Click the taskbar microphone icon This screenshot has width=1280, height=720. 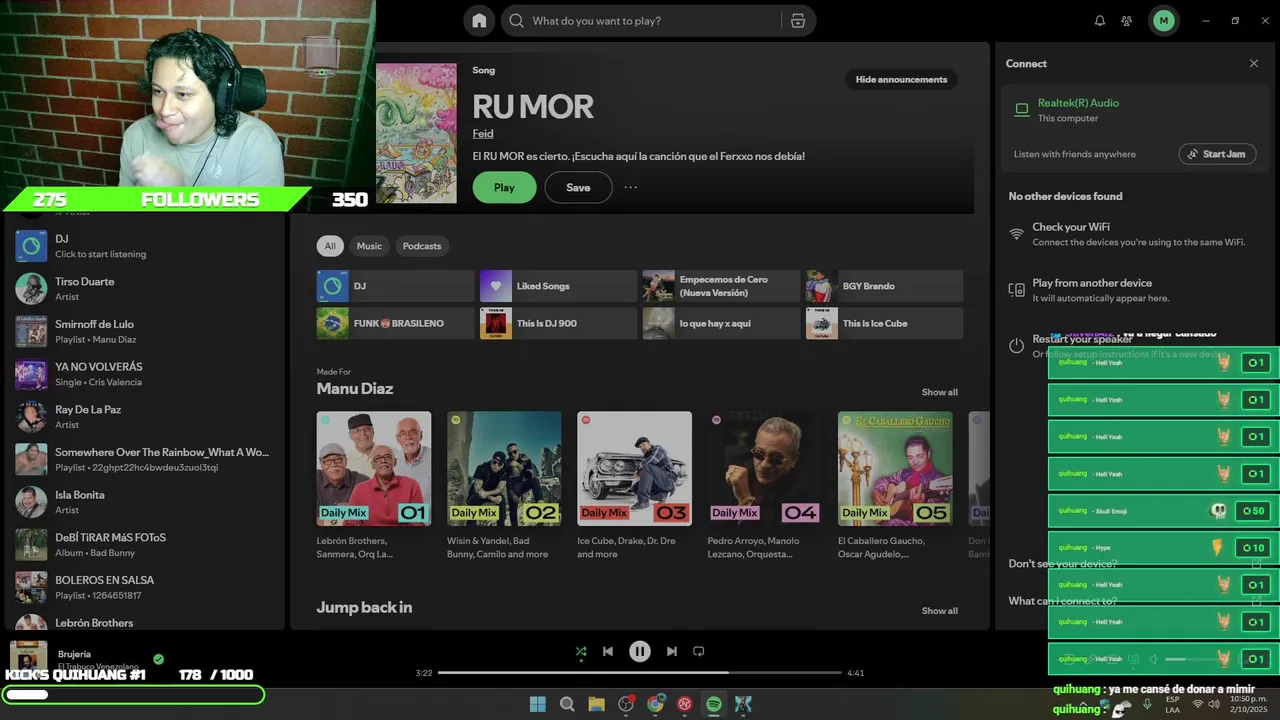click(1147, 704)
